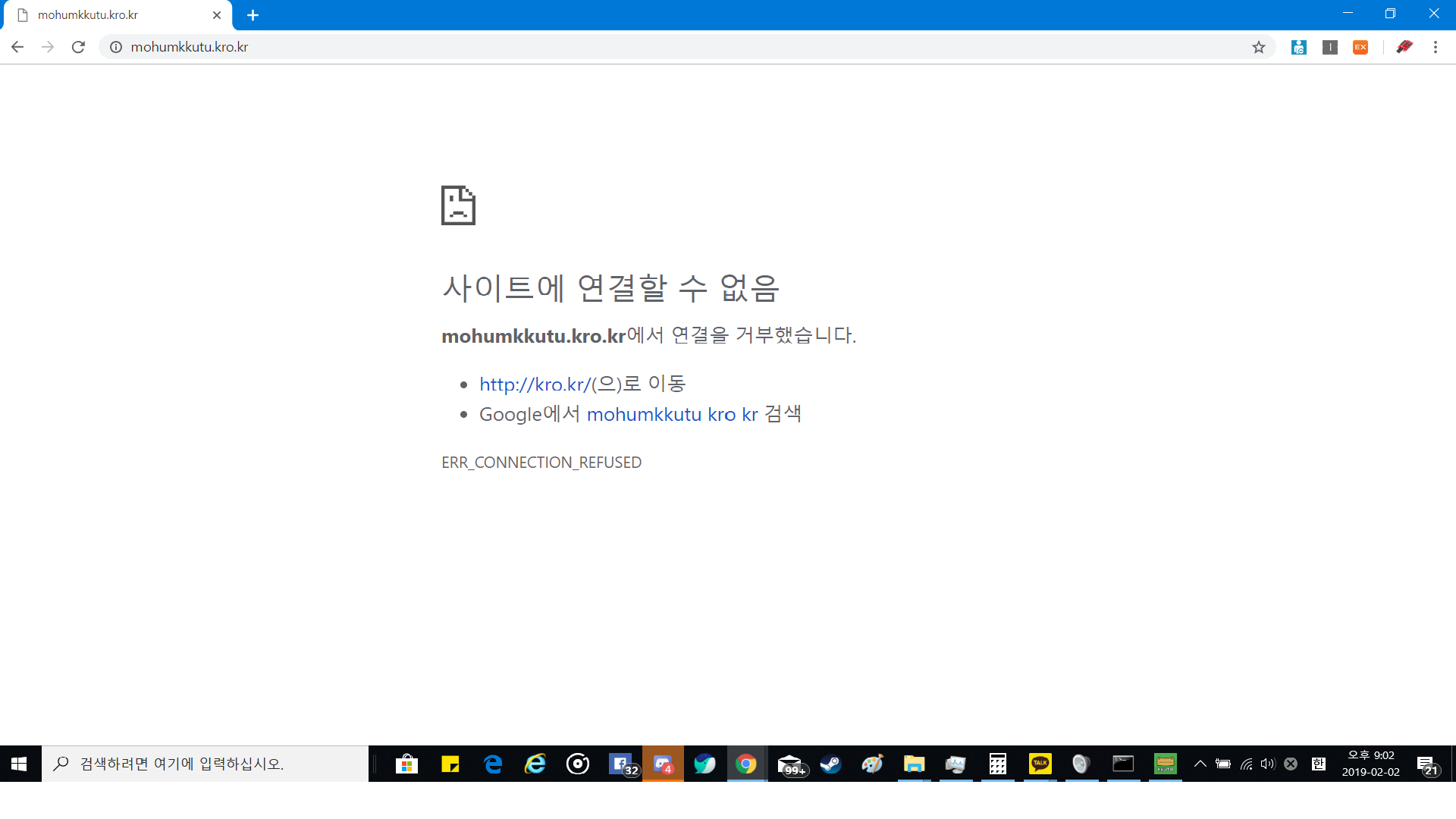Viewport: 1456px width, 819px height.
Task: Click the orange EX browser extension
Action: (1360, 47)
